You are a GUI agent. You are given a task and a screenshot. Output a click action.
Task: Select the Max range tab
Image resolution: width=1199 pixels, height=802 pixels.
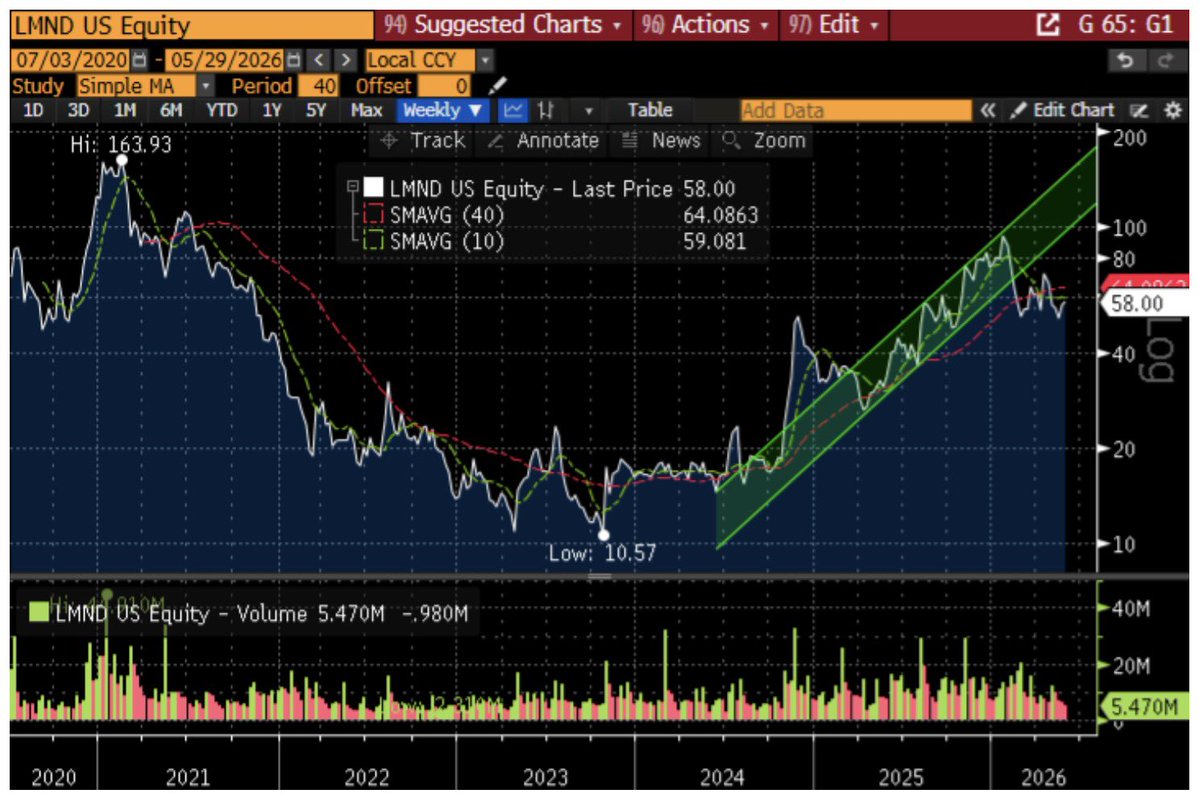click(366, 110)
